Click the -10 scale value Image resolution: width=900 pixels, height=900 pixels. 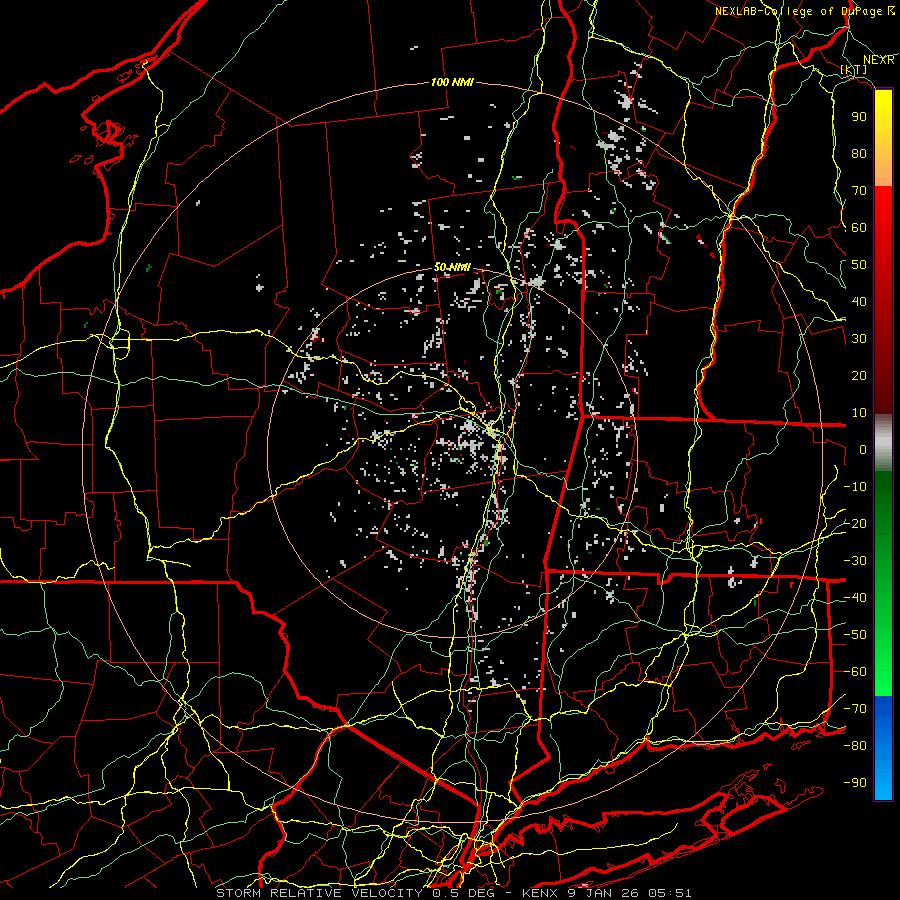[x=855, y=487]
